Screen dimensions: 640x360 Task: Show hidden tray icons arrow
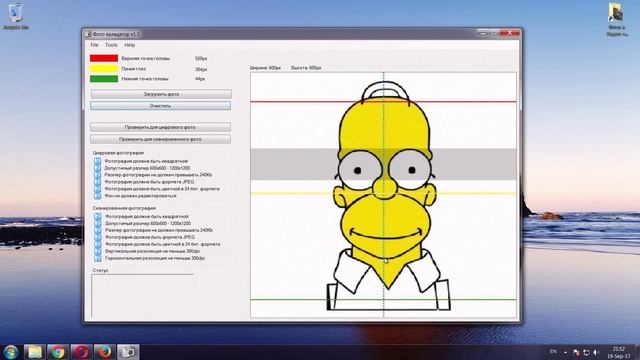(x=565, y=352)
